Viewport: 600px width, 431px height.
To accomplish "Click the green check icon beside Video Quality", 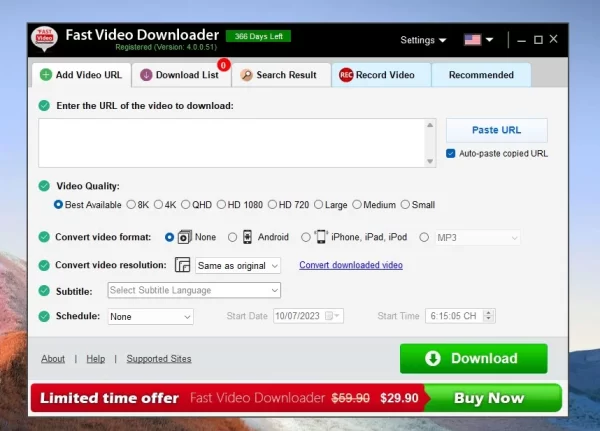I will point(44,186).
